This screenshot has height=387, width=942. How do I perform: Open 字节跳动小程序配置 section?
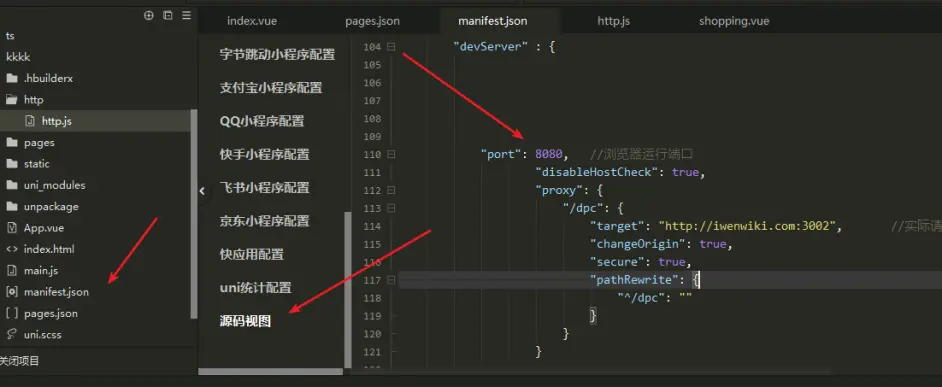click(278, 54)
